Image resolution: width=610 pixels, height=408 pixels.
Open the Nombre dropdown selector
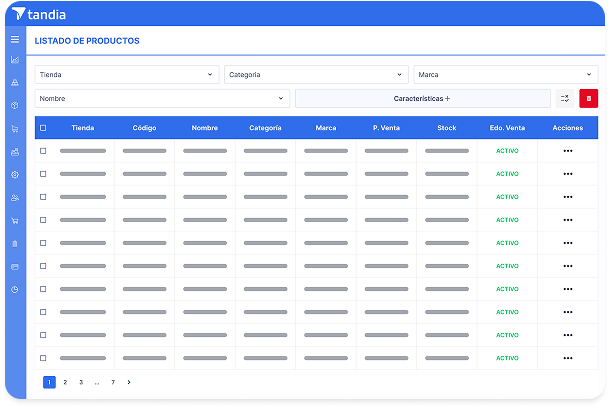tap(162, 98)
